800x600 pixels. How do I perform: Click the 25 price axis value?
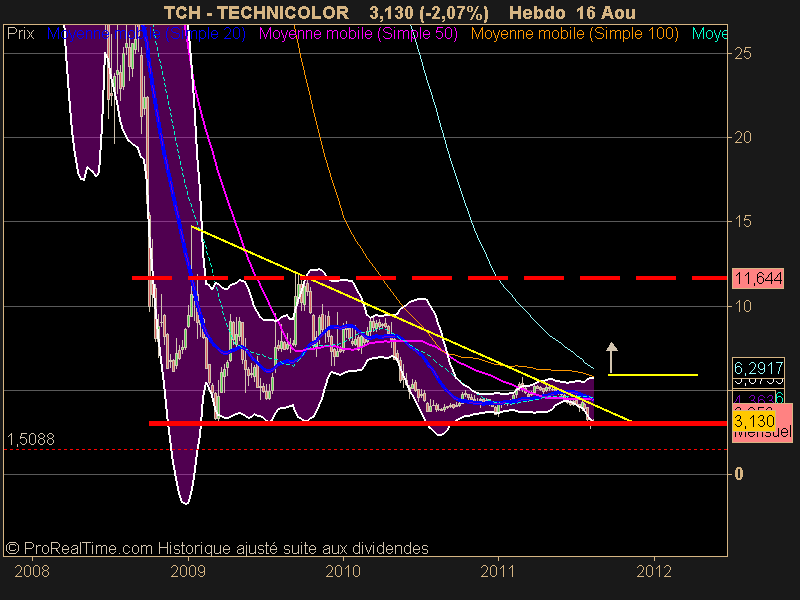(742, 53)
